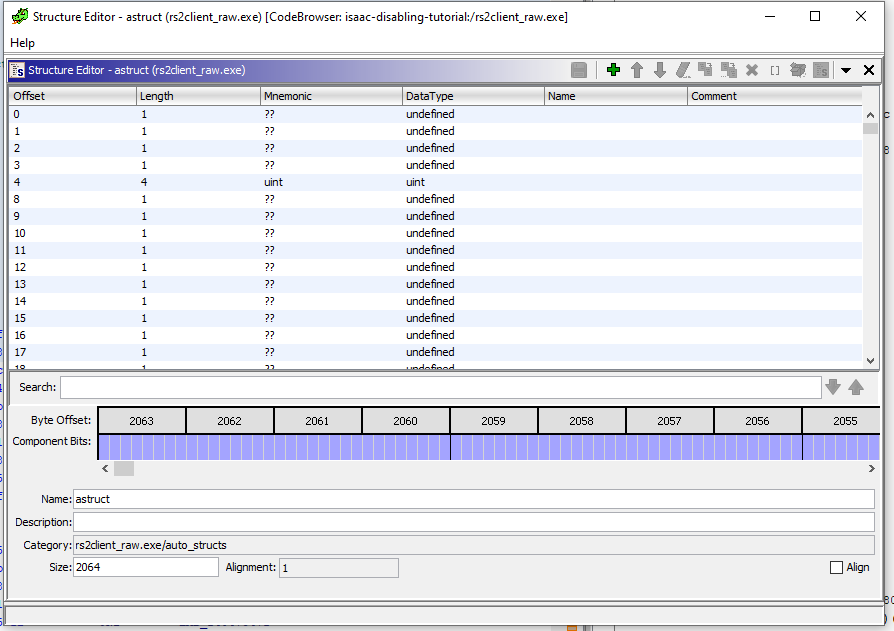The height and width of the screenshot is (631, 894).
Task: Click the bit view scroll right arrow
Action: pyautogui.click(x=871, y=469)
